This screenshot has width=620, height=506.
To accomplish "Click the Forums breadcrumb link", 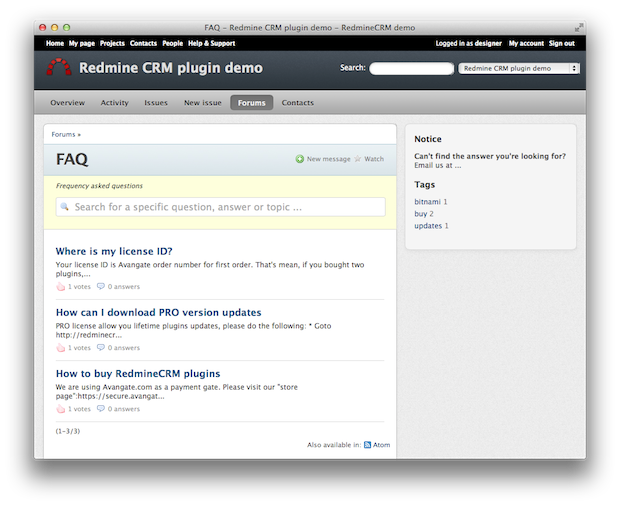I will click(x=63, y=133).
